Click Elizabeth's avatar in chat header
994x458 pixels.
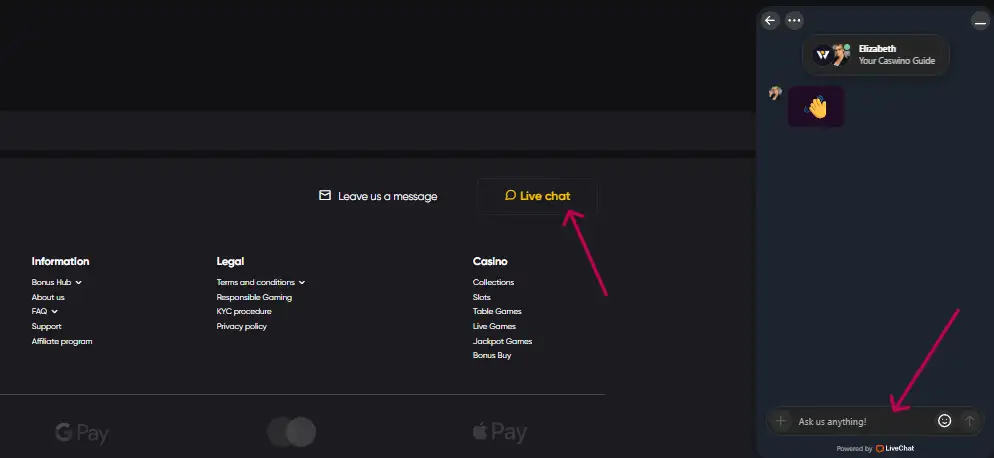tap(841, 55)
